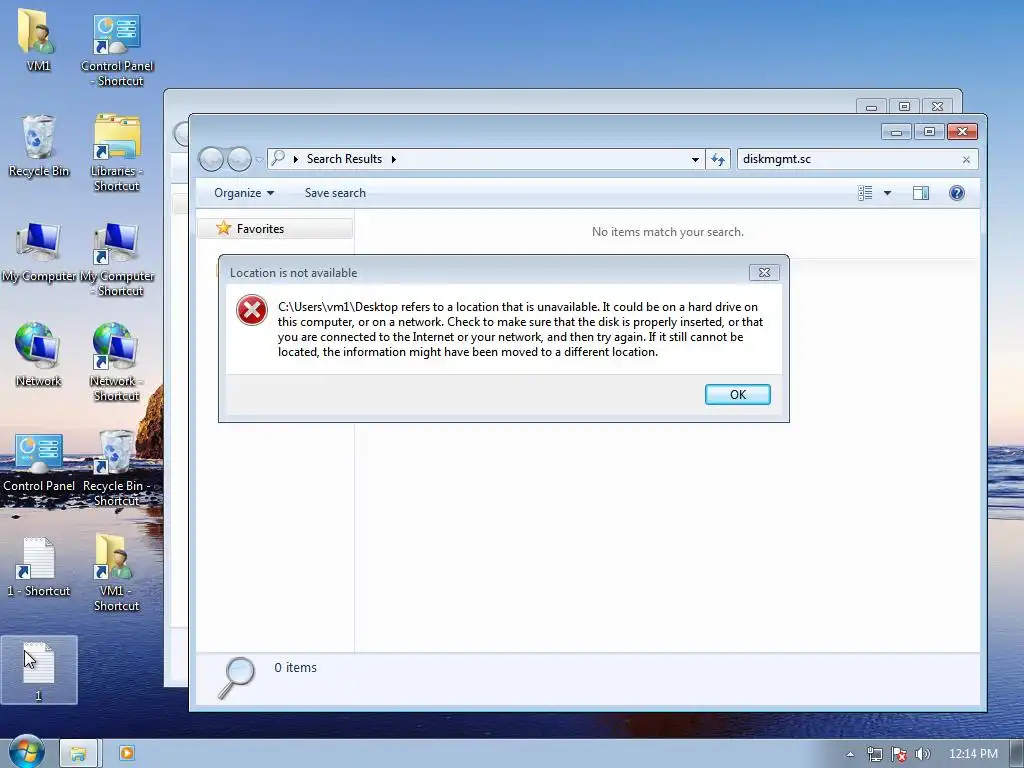
Task: Click into the diskmgmt.sc search box
Action: [849, 159]
